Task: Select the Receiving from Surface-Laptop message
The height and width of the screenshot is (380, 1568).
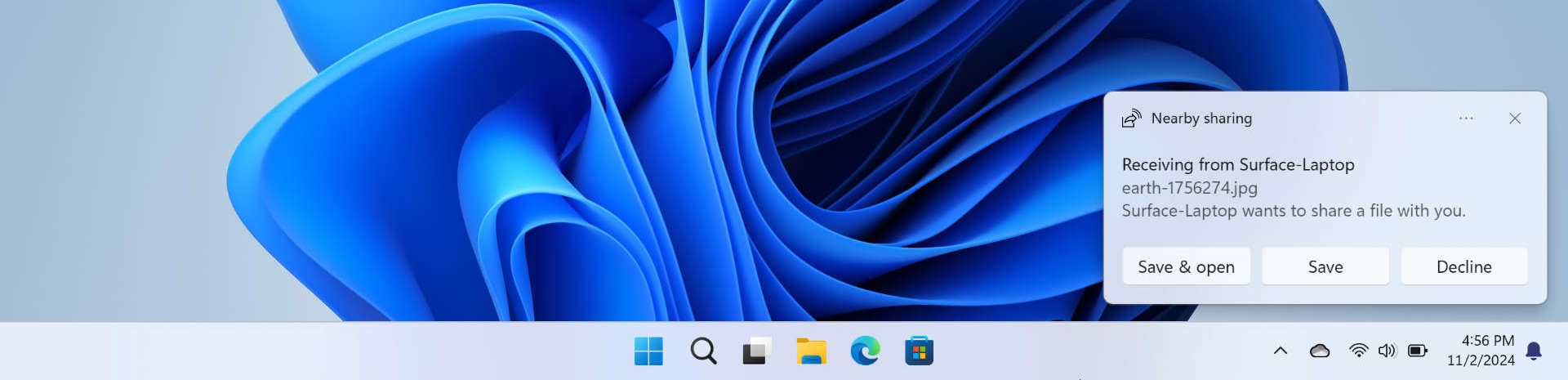Action: (x=1238, y=164)
